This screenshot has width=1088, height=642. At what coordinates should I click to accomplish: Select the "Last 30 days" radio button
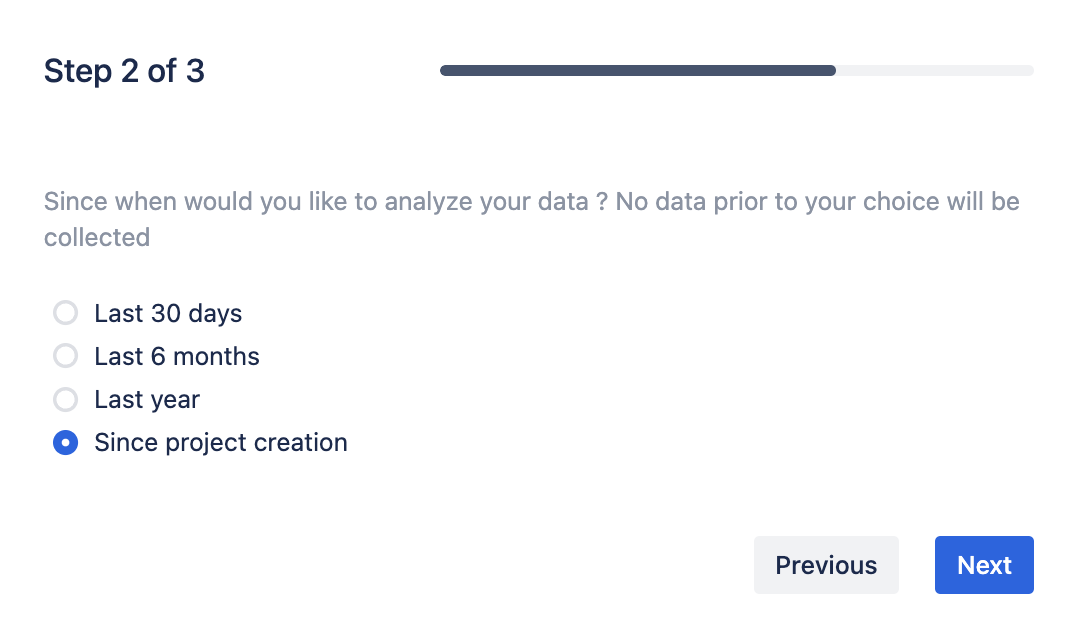65,314
